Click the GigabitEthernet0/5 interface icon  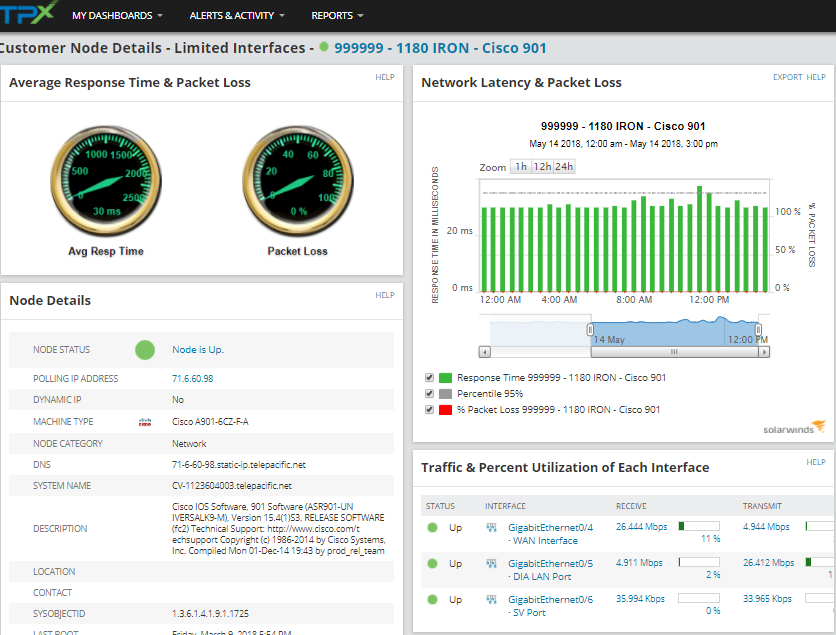(491, 564)
